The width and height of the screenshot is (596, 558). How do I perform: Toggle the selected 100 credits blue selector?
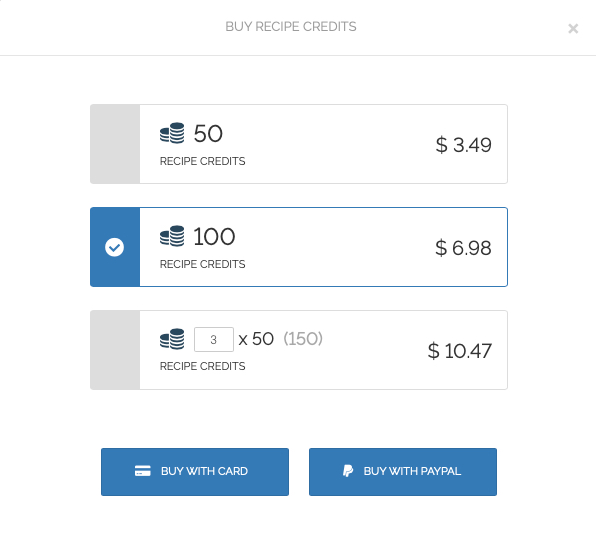pos(115,247)
